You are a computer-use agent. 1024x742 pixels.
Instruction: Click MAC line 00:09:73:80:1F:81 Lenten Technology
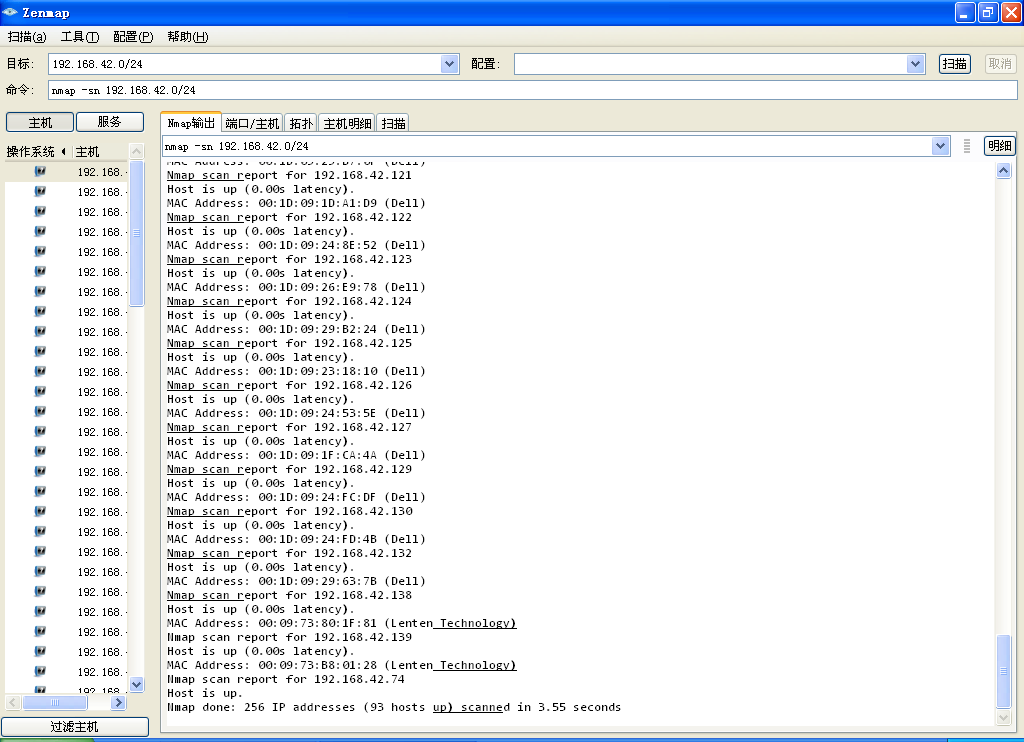tap(342, 623)
